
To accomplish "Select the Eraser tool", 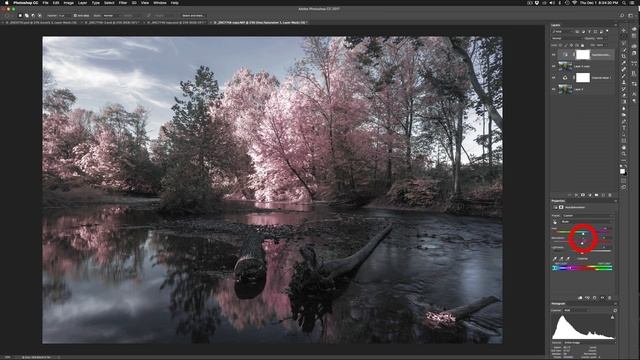I will point(624,95).
